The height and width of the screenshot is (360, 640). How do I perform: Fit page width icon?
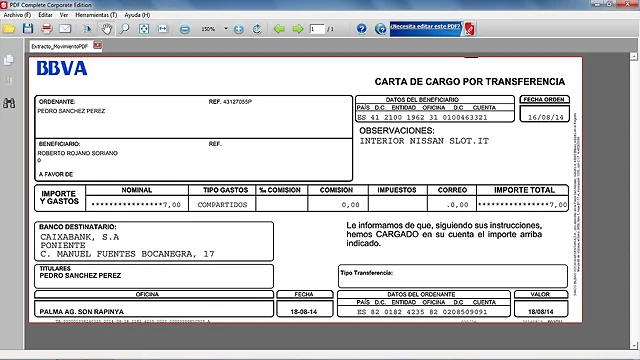tap(163, 29)
